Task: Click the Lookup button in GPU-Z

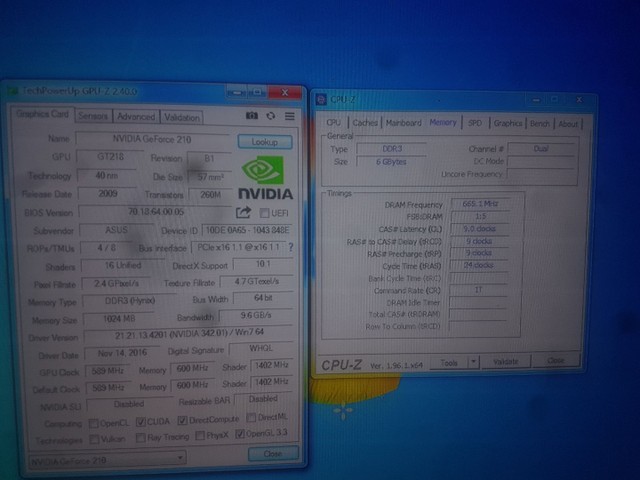Action: pos(265,142)
